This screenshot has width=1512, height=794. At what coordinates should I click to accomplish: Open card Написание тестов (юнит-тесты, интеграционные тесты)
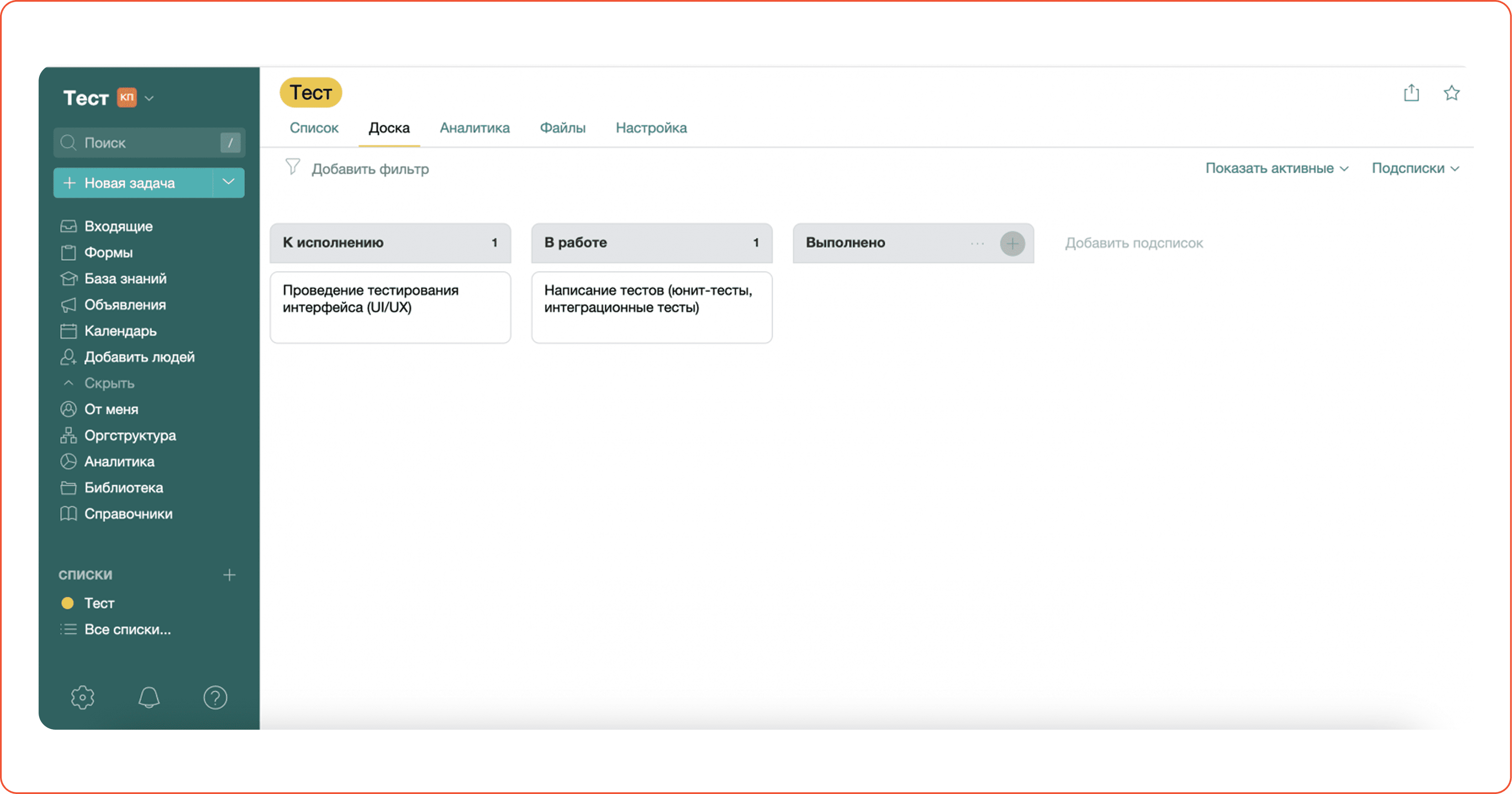click(x=652, y=307)
